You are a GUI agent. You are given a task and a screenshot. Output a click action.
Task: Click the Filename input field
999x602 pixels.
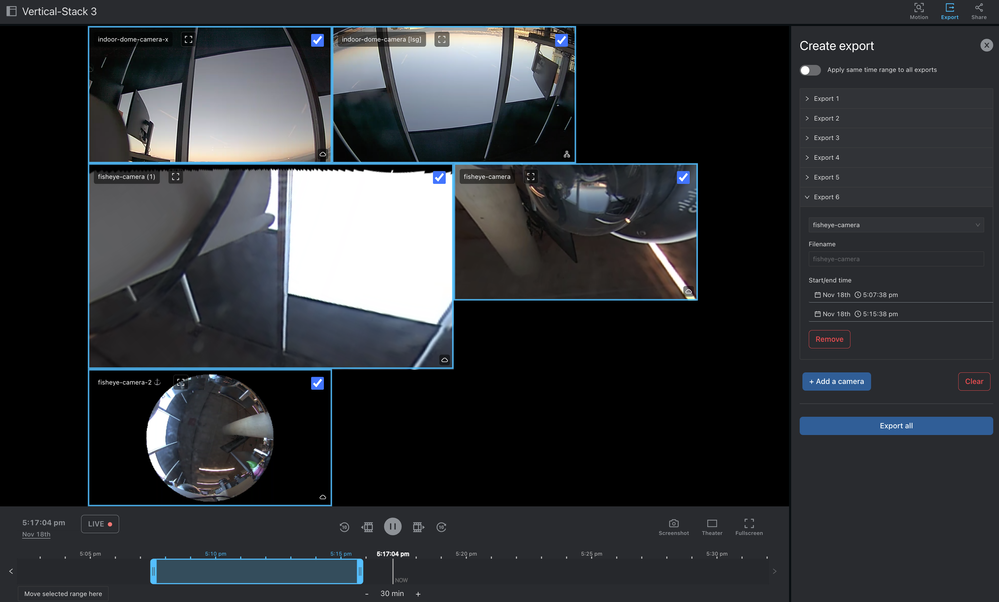tap(896, 259)
